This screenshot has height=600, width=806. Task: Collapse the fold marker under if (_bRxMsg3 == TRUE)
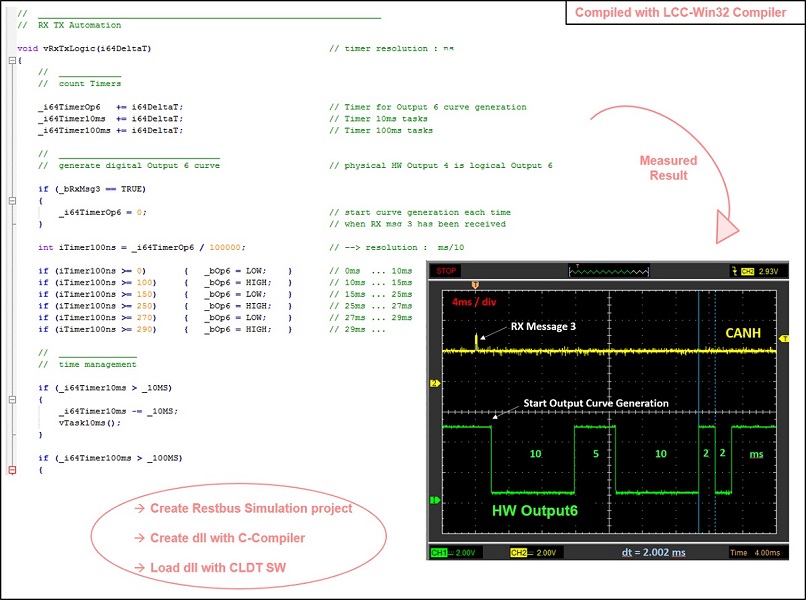click(12, 201)
